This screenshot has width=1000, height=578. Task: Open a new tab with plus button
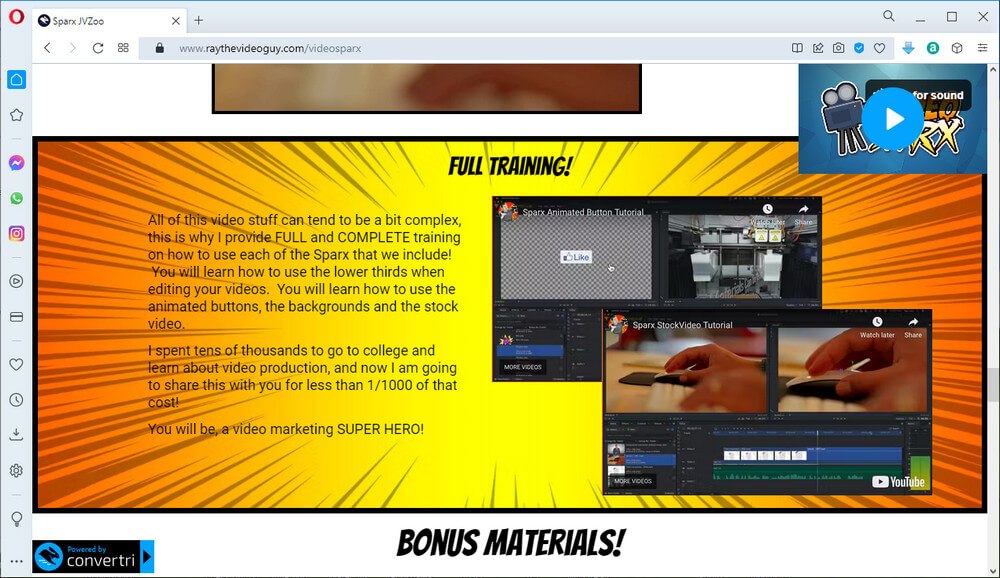(199, 20)
